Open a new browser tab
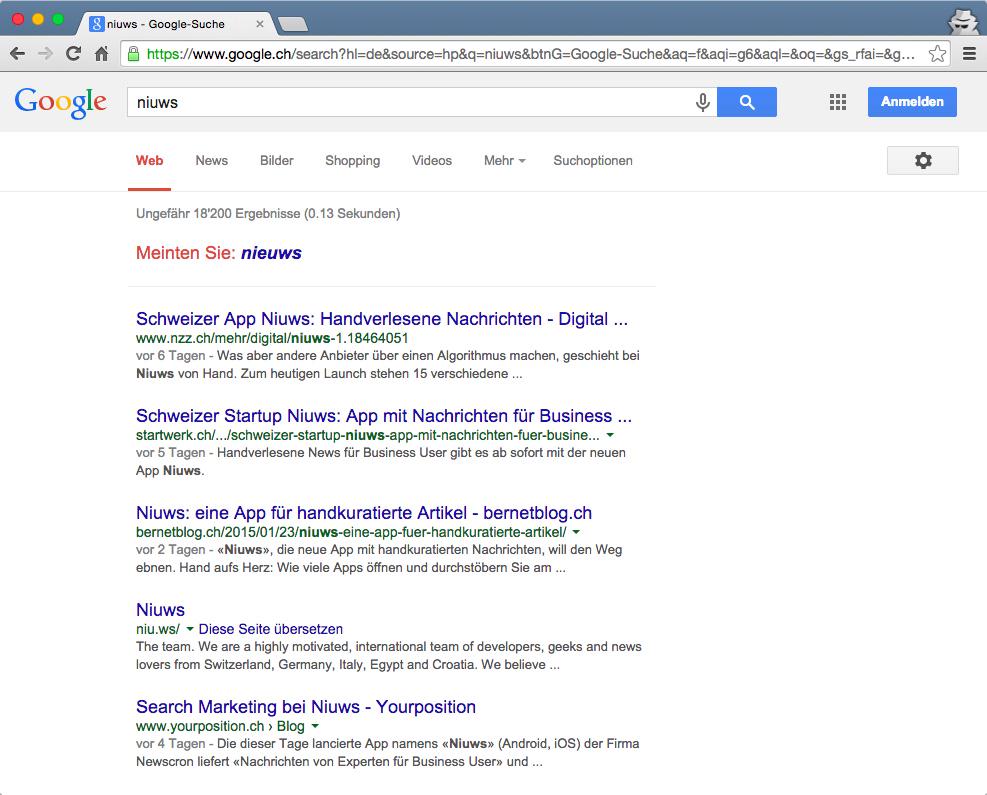This screenshot has height=795, width=987. pos(293,24)
